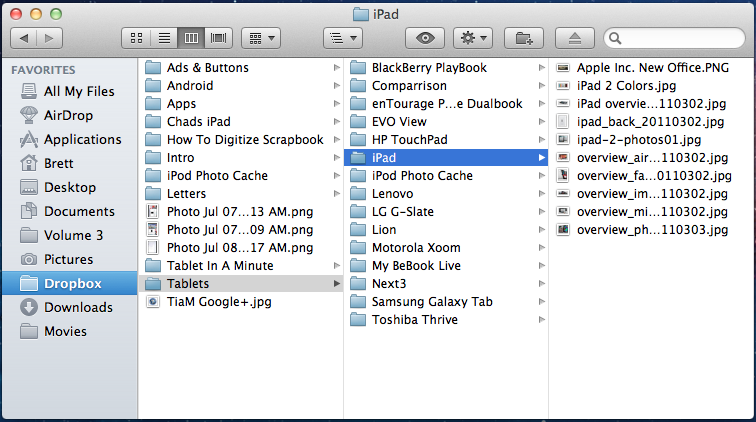This screenshot has height=422, width=756.
Task: Select the EVO View folder
Action: (x=446, y=122)
